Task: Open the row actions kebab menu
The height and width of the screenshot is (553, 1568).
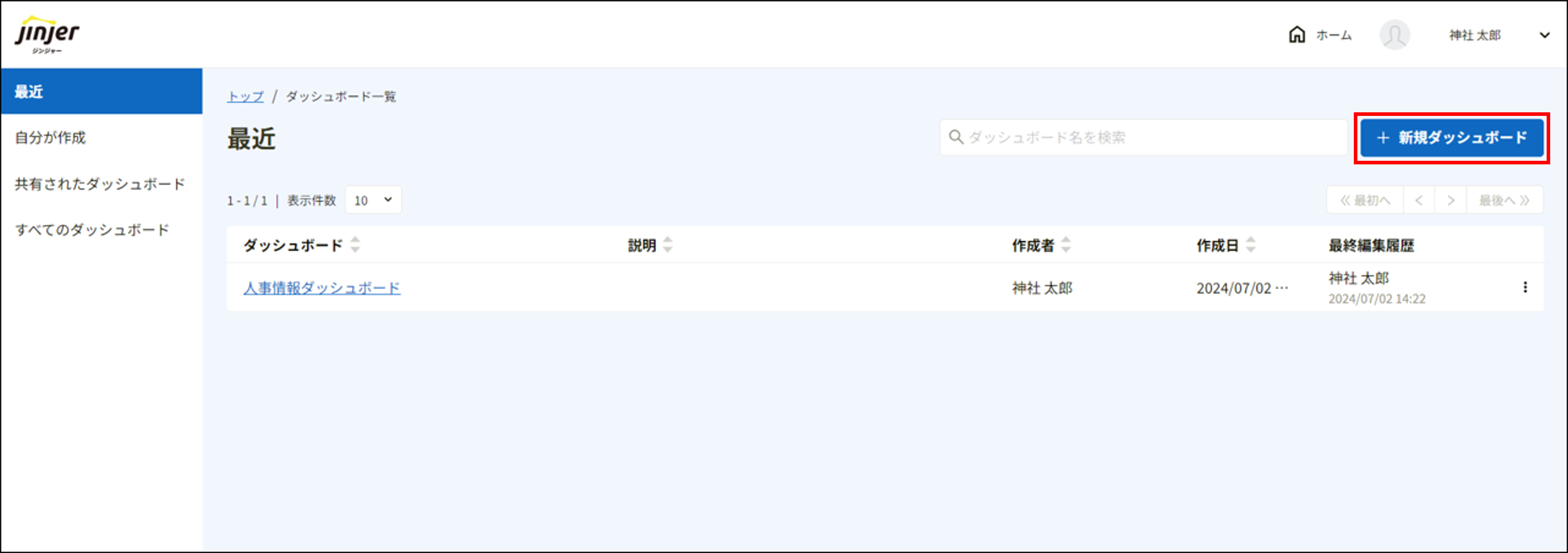Action: point(1525,287)
